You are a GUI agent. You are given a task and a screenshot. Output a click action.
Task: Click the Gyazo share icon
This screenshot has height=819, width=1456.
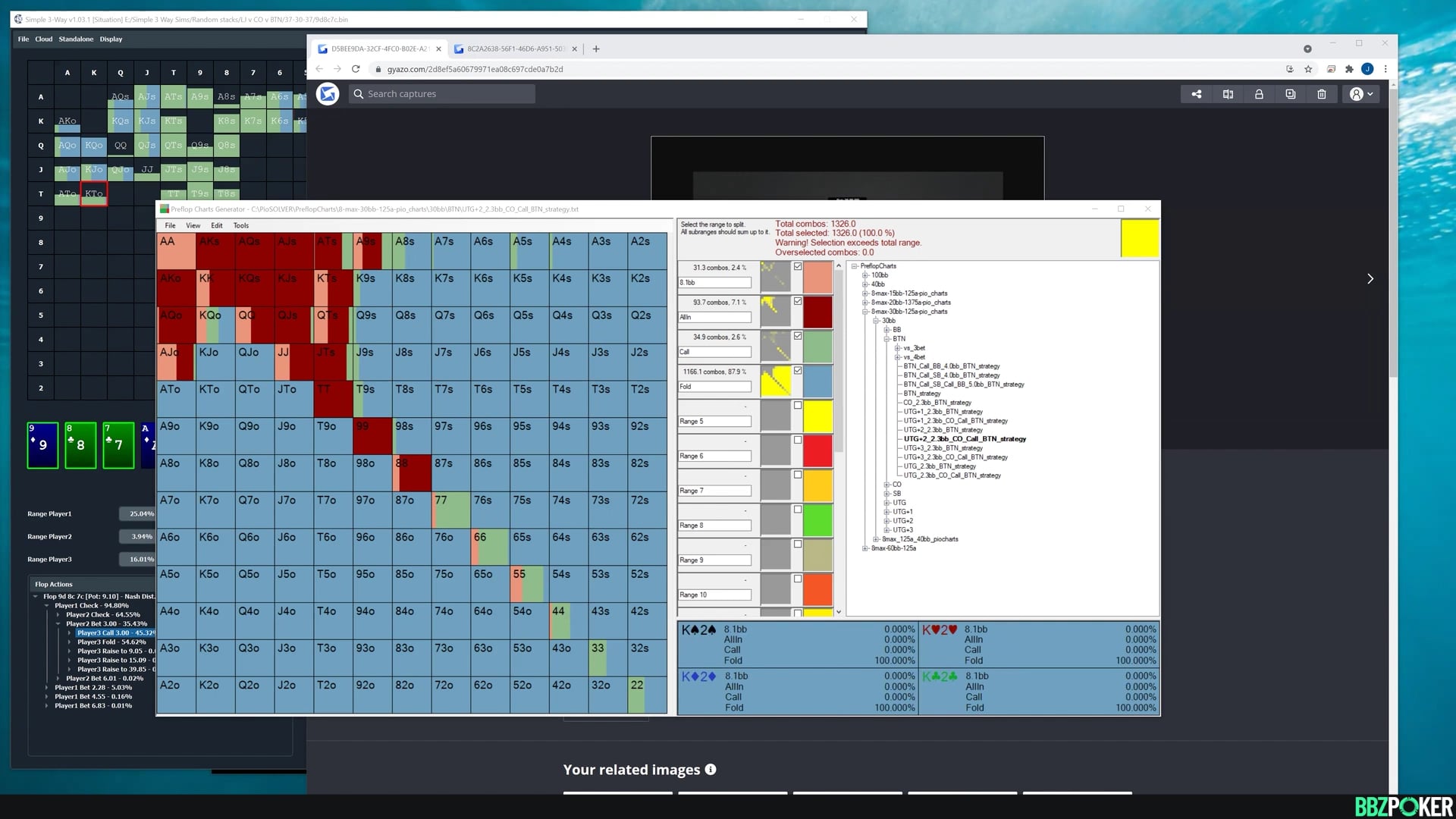tap(1196, 94)
